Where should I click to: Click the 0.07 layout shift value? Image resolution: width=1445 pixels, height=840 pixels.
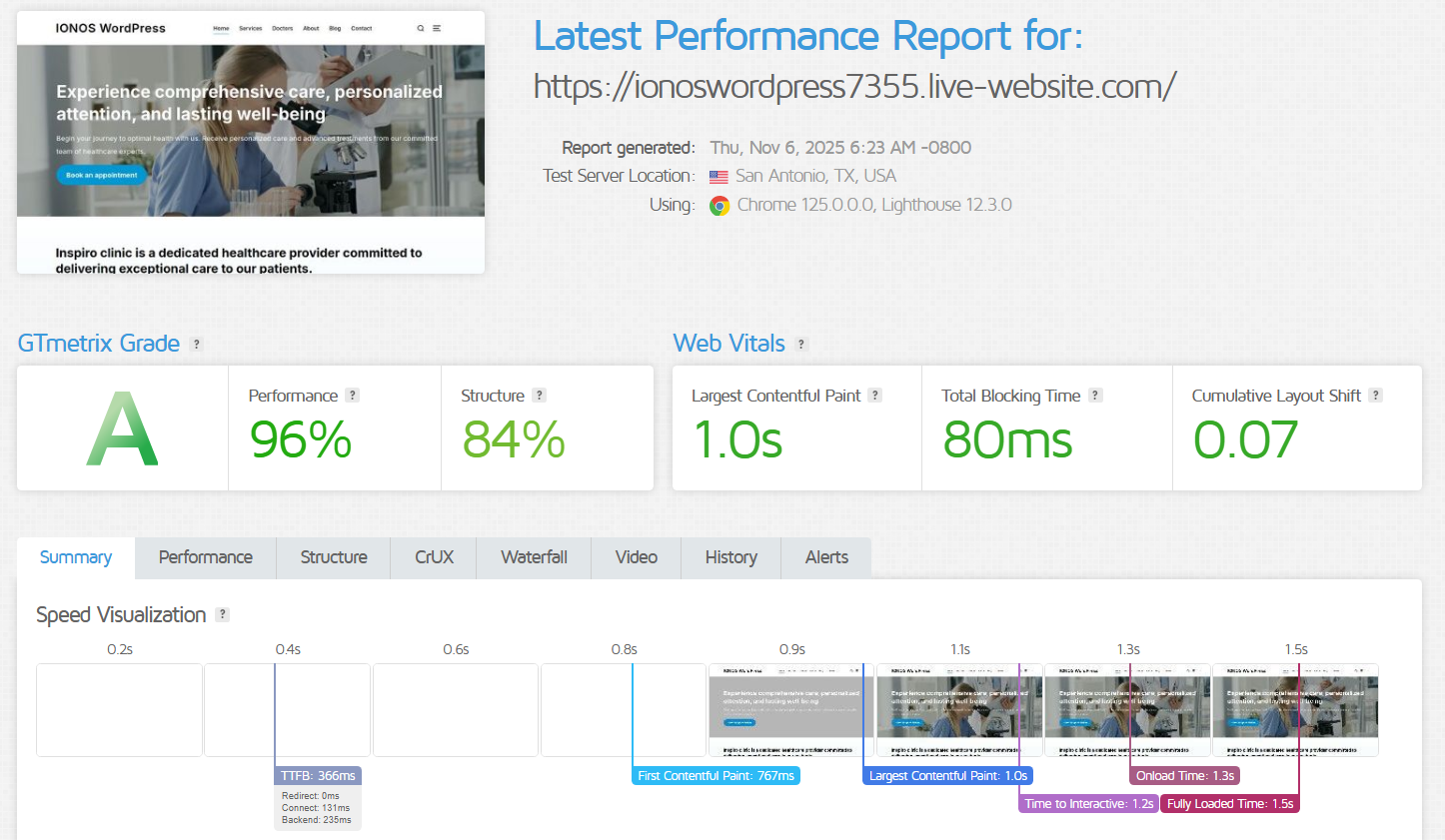[x=1246, y=440]
